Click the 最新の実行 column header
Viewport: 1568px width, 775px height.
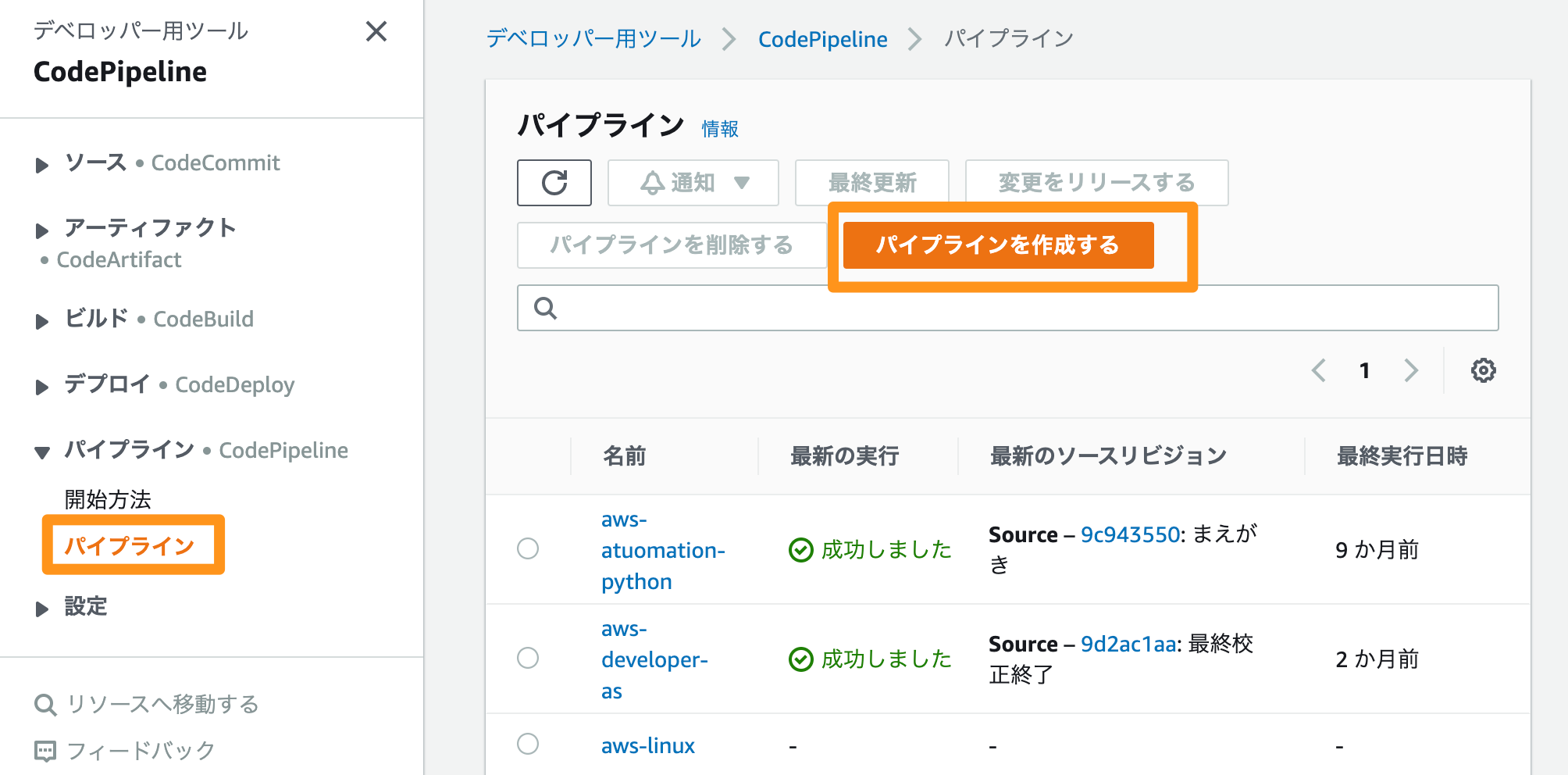point(845,455)
